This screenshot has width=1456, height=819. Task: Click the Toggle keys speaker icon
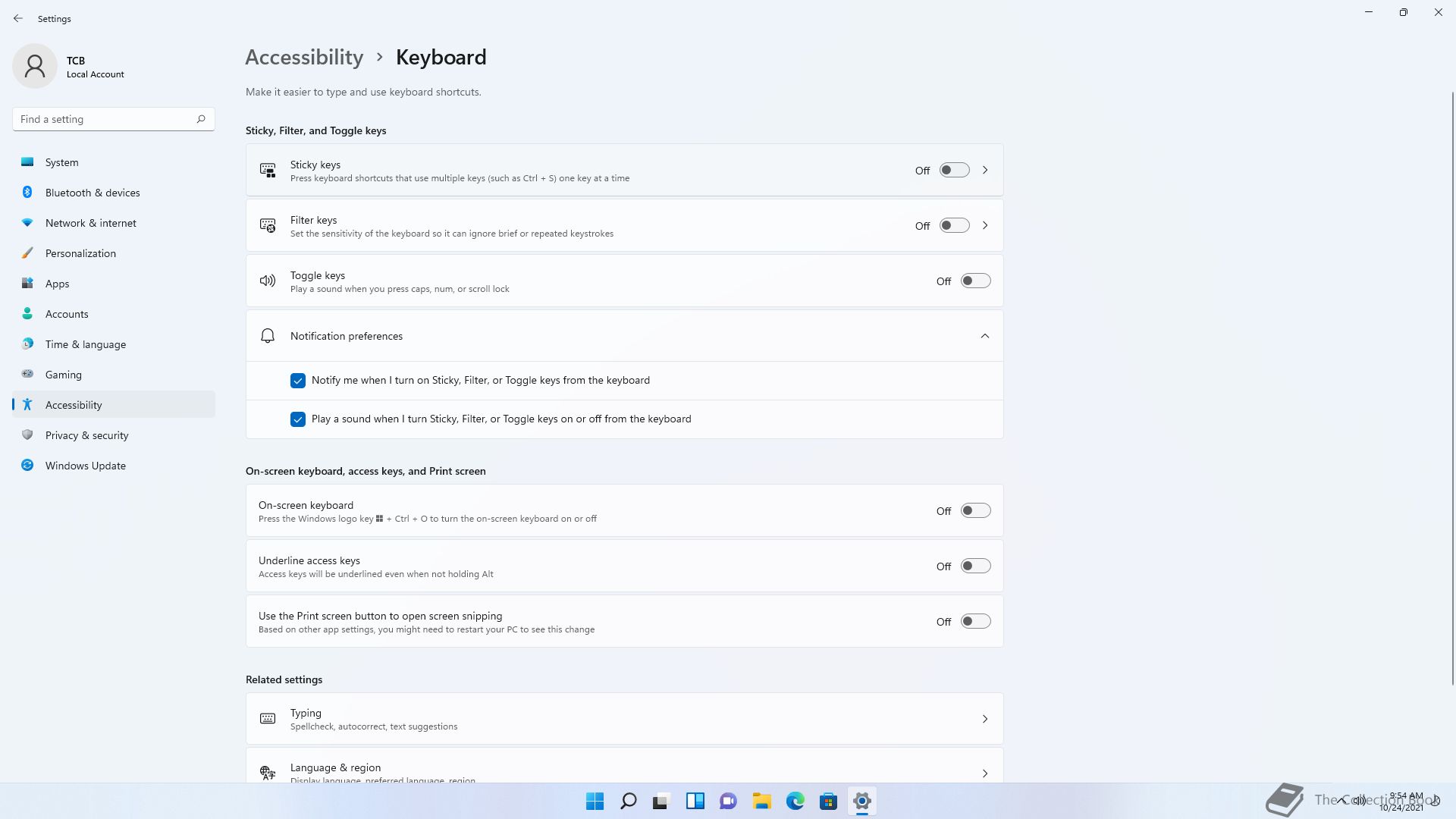268,281
